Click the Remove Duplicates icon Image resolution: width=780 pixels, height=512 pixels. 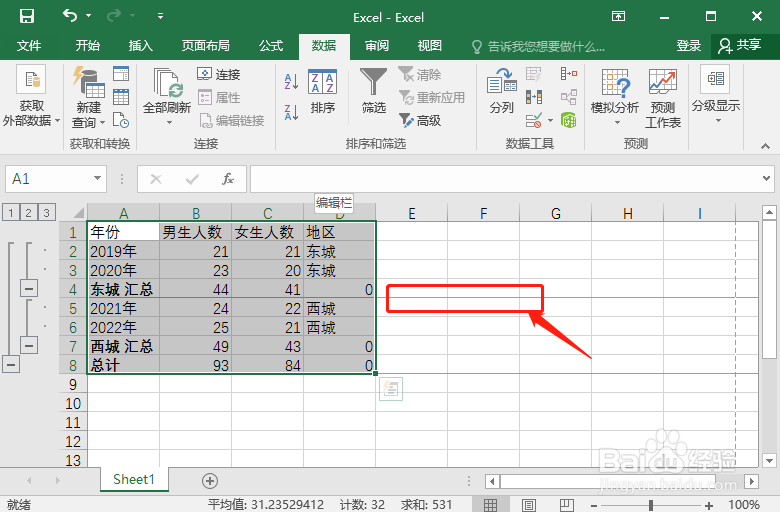click(533, 97)
